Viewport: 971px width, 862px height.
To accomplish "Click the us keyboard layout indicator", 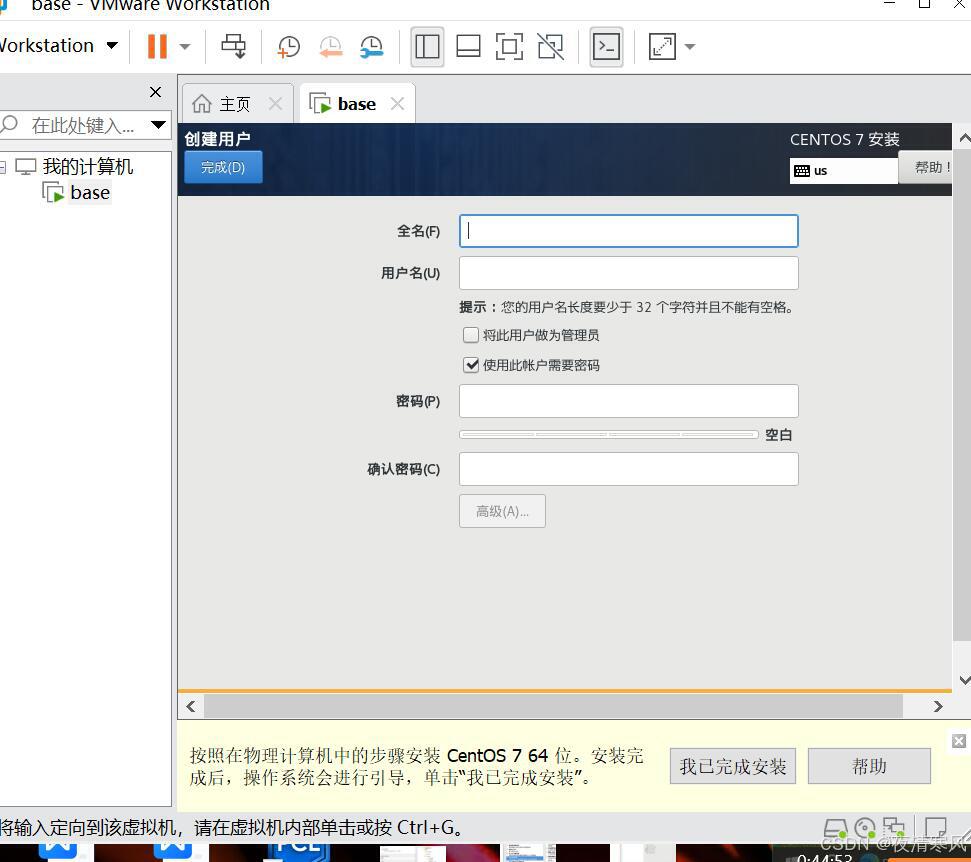I will (843, 171).
